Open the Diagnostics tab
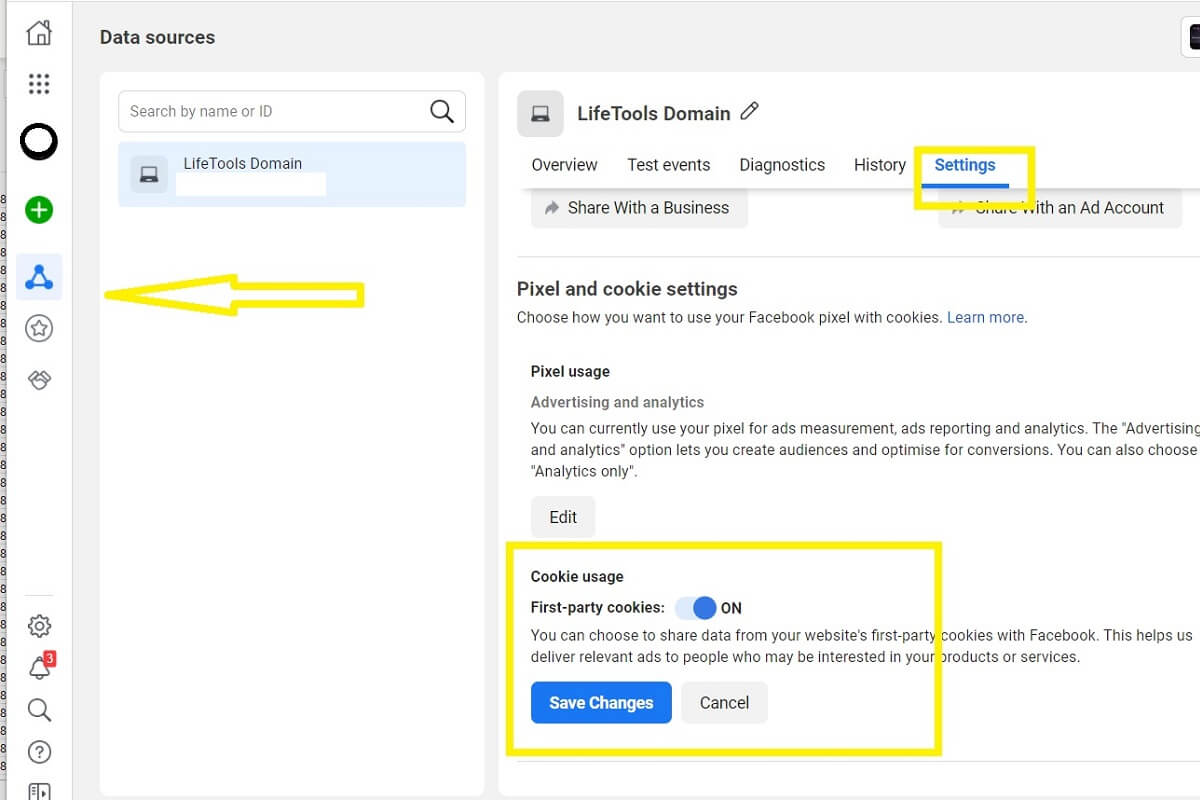This screenshot has height=800, width=1200. [x=782, y=165]
